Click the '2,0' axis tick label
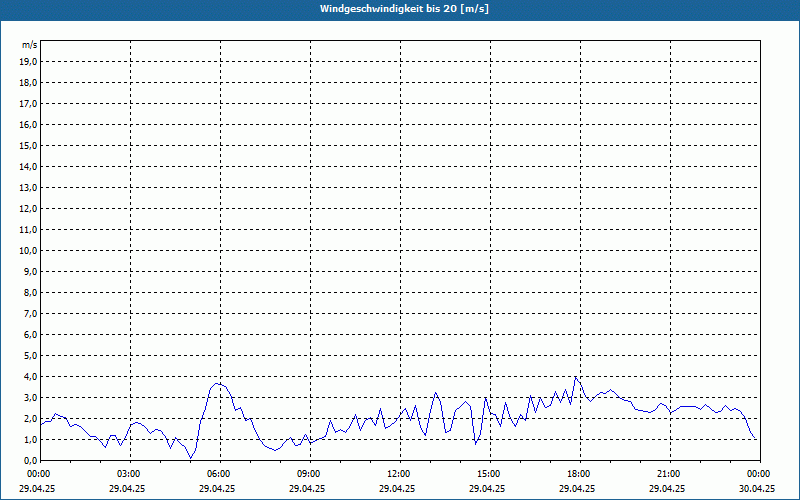 click(32, 418)
